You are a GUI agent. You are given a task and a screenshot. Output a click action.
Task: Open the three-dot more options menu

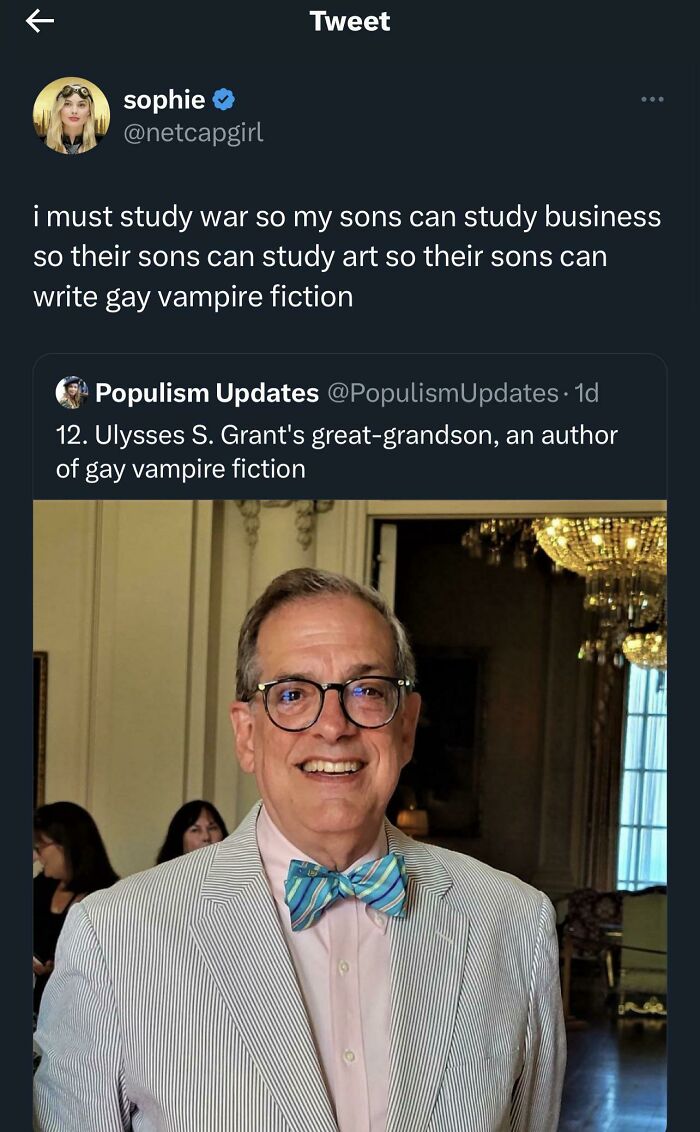652,99
